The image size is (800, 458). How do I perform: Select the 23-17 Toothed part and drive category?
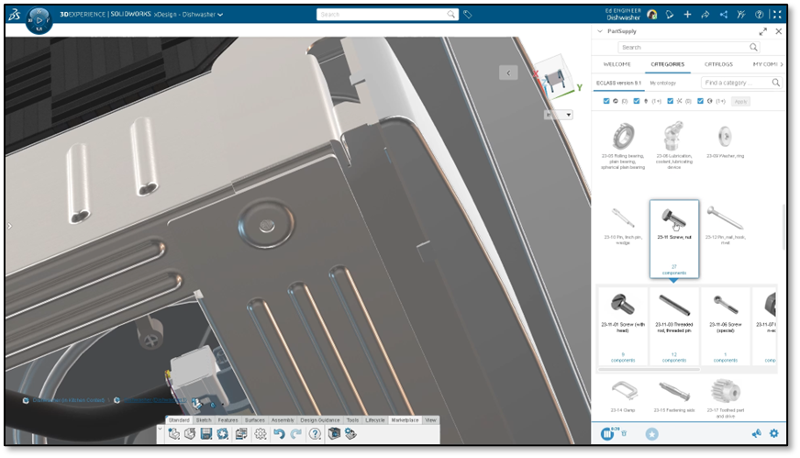(725, 398)
